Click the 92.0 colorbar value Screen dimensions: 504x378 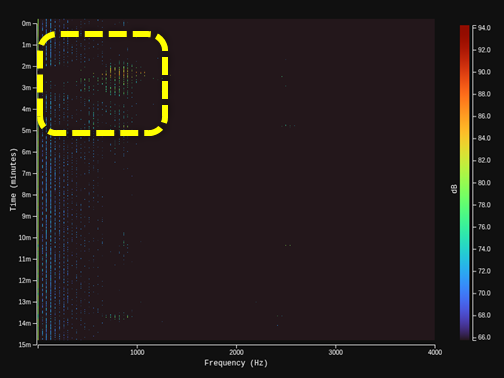[484, 50]
